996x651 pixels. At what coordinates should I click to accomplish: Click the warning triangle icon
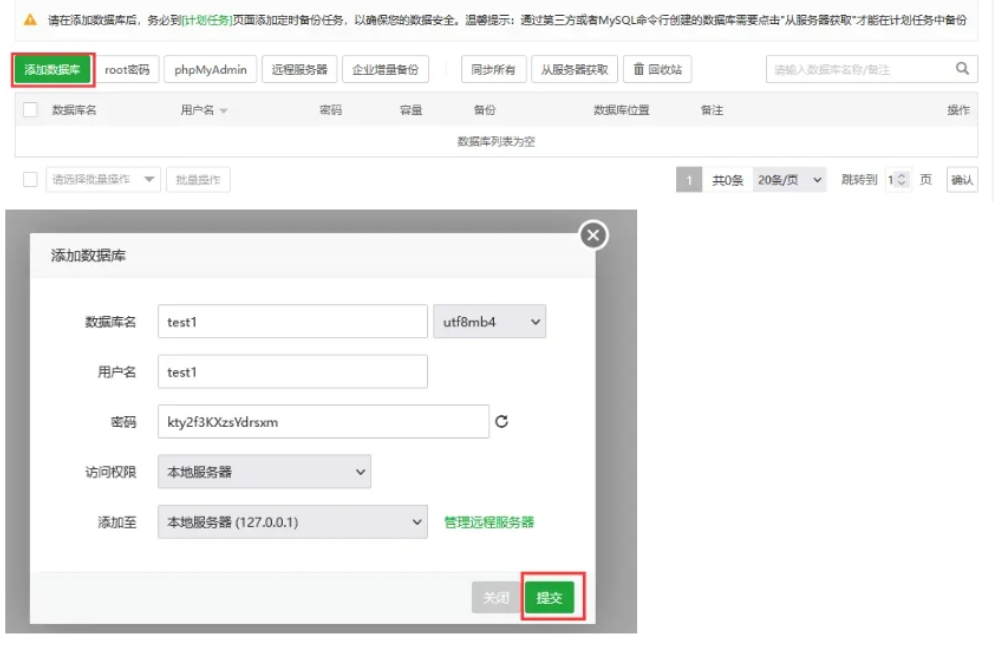[x=30, y=20]
